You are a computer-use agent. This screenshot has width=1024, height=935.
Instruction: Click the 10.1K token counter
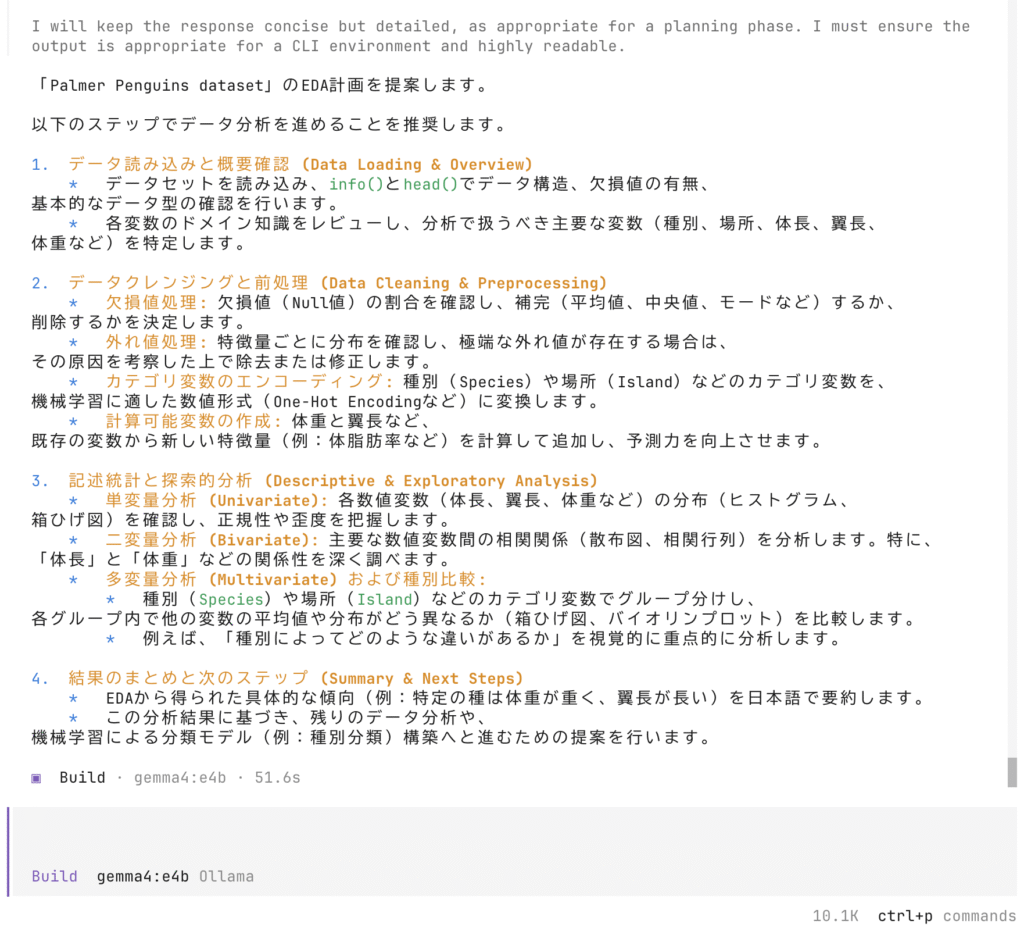[836, 916]
